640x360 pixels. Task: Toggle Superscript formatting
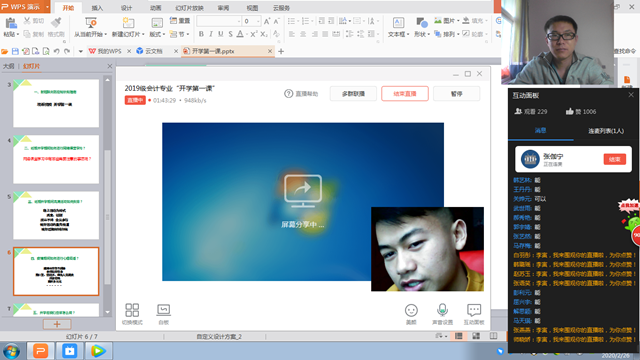(x=254, y=34)
